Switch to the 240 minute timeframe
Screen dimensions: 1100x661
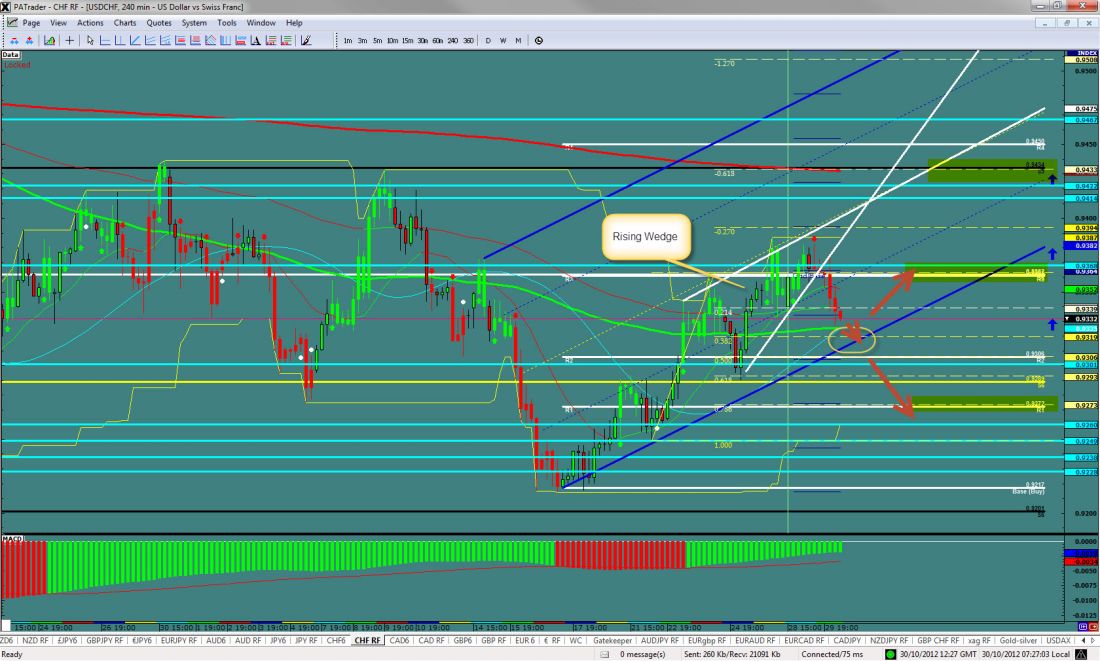455,40
